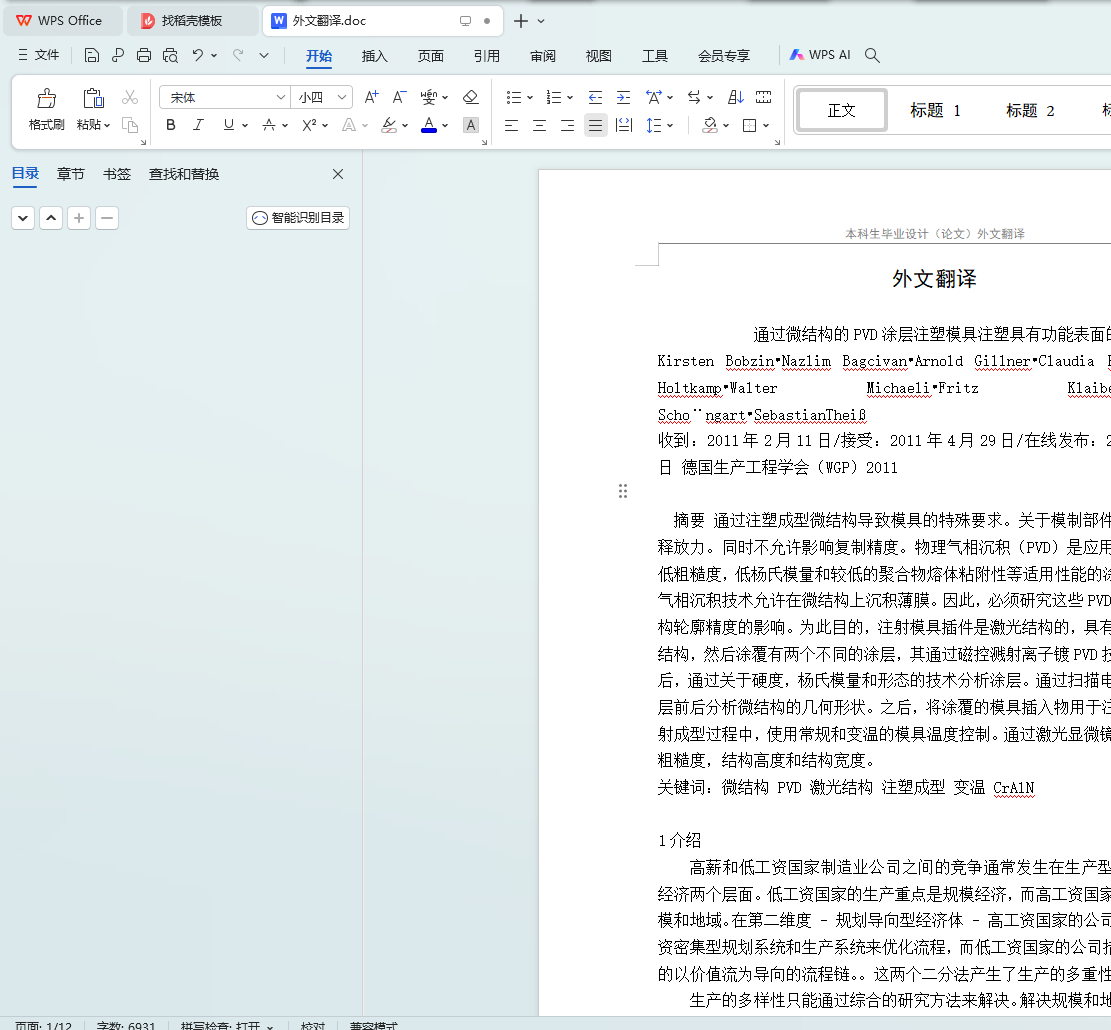Image resolution: width=1111 pixels, height=1030 pixels.
Task: Click the distributed alignment icon
Action: coord(624,125)
